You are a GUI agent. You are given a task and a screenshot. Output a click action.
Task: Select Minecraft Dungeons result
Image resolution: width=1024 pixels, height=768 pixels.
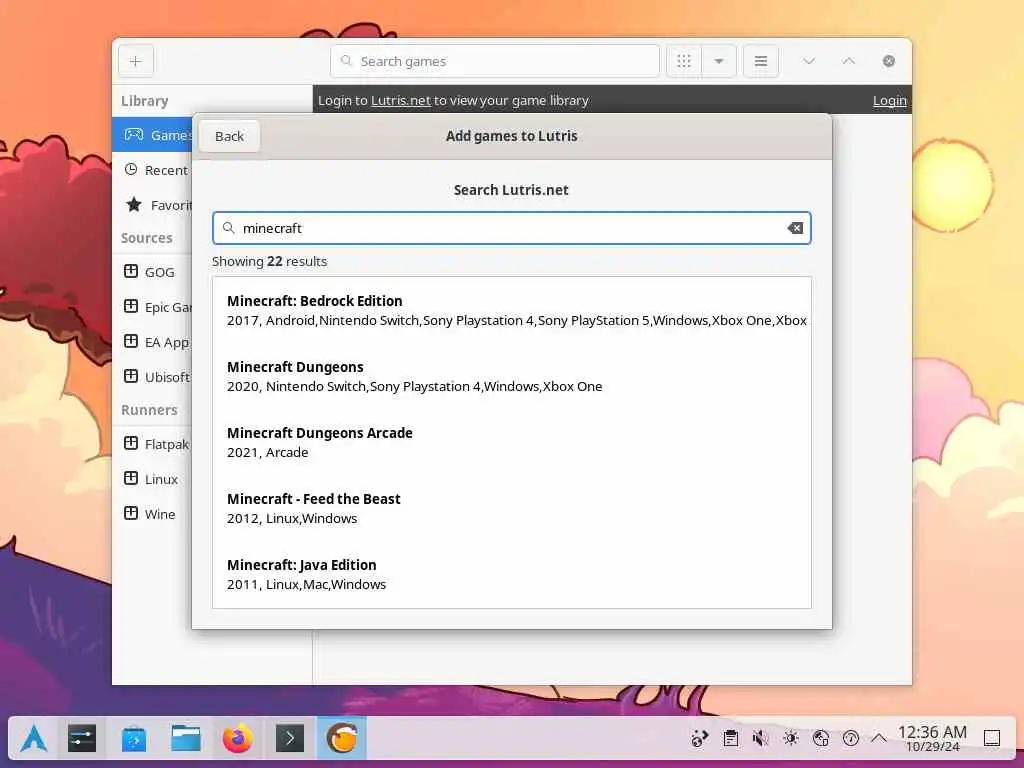511,376
